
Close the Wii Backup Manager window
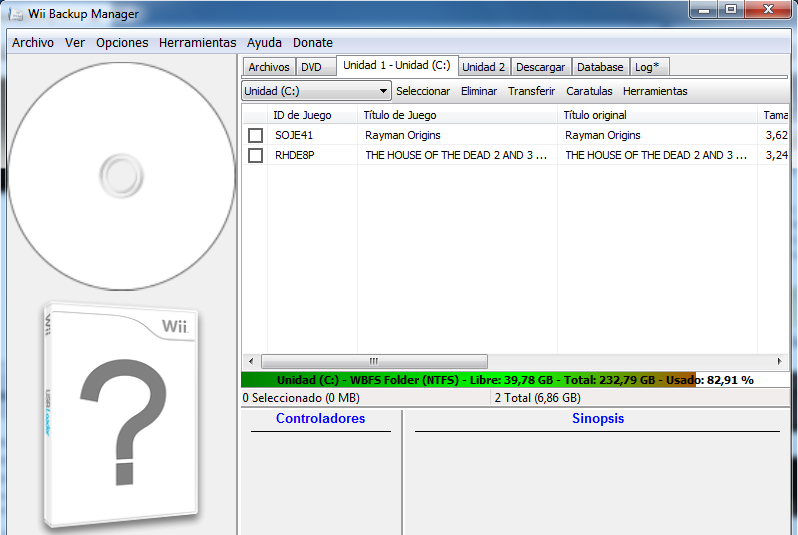pos(768,10)
